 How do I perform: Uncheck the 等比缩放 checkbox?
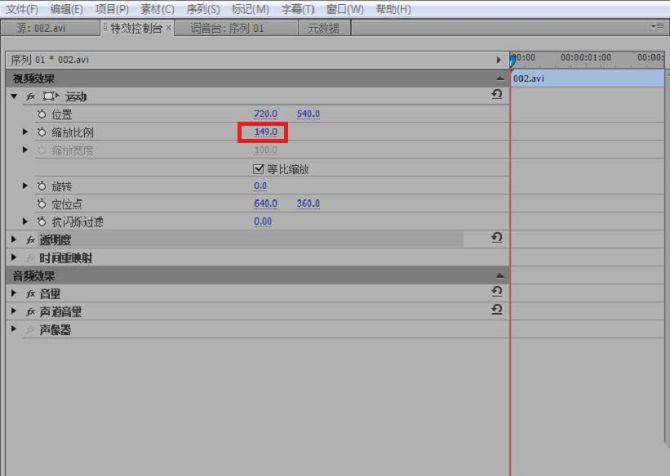[x=259, y=168]
